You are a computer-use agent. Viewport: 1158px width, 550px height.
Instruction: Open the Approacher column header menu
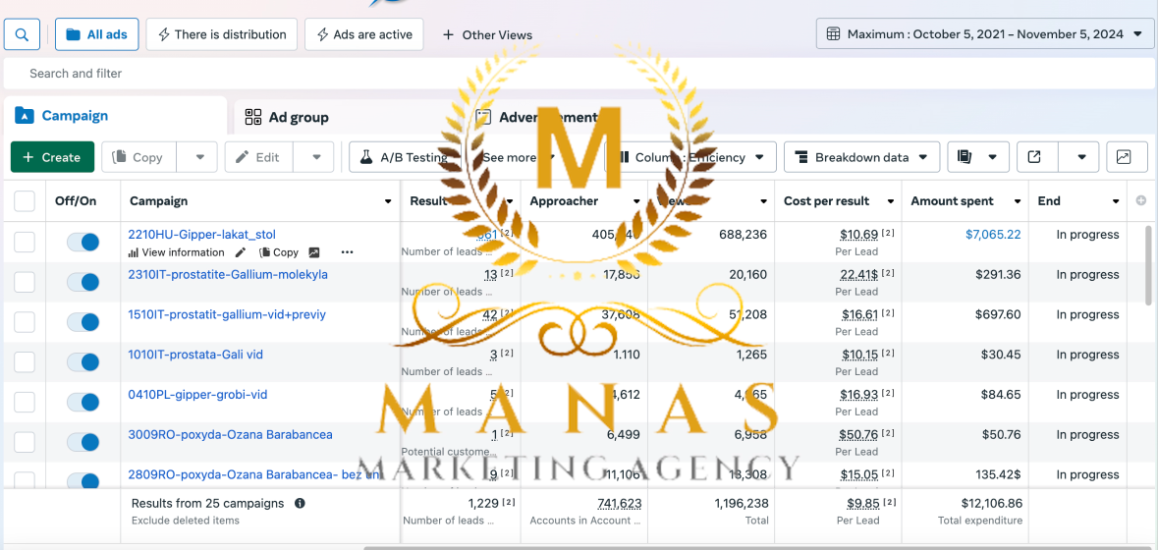coord(637,202)
